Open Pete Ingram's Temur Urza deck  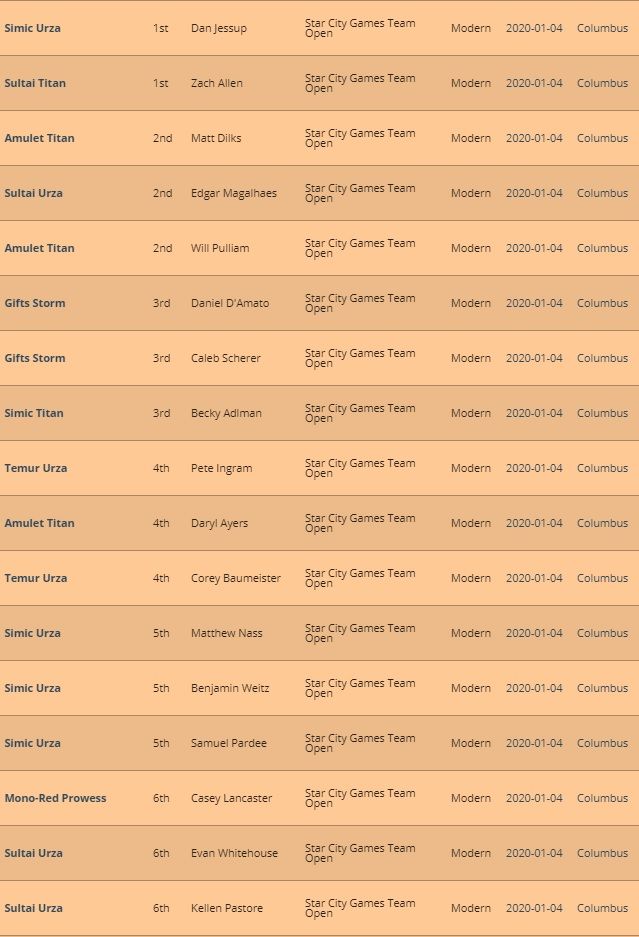coord(36,468)
